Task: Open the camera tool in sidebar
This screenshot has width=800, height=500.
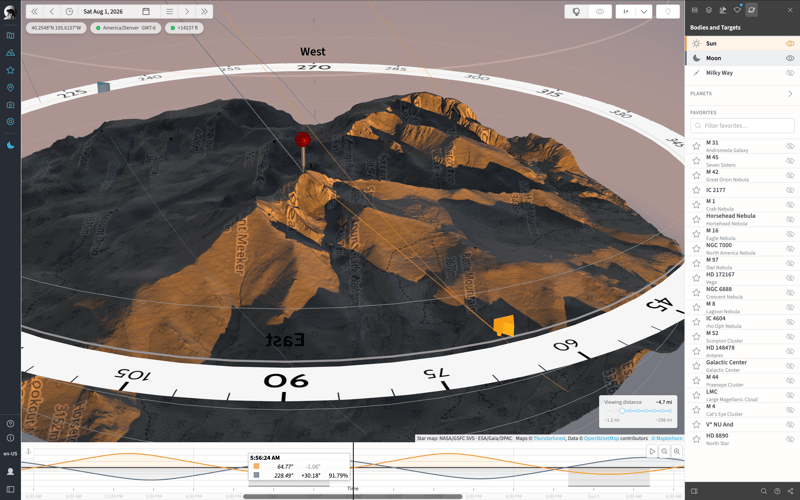Action: (10, 105)
